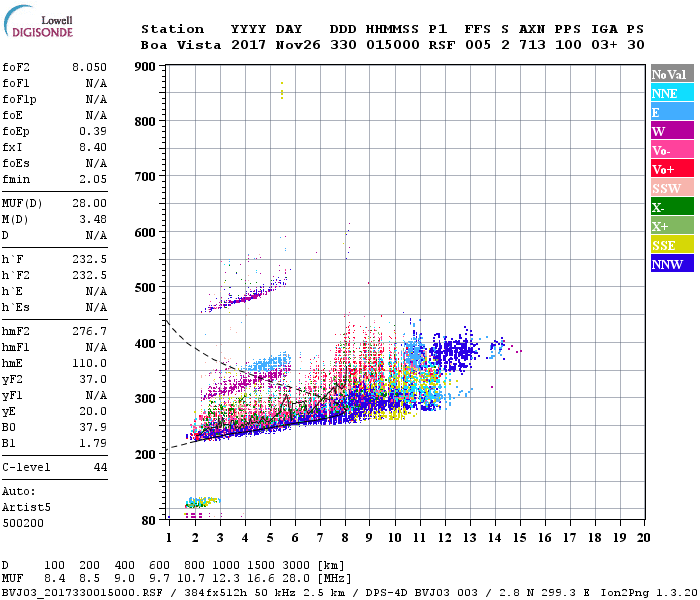Select the Vo+ red legend swatch
The width and height of the screenshot is (700, 600).
[672, 169]
